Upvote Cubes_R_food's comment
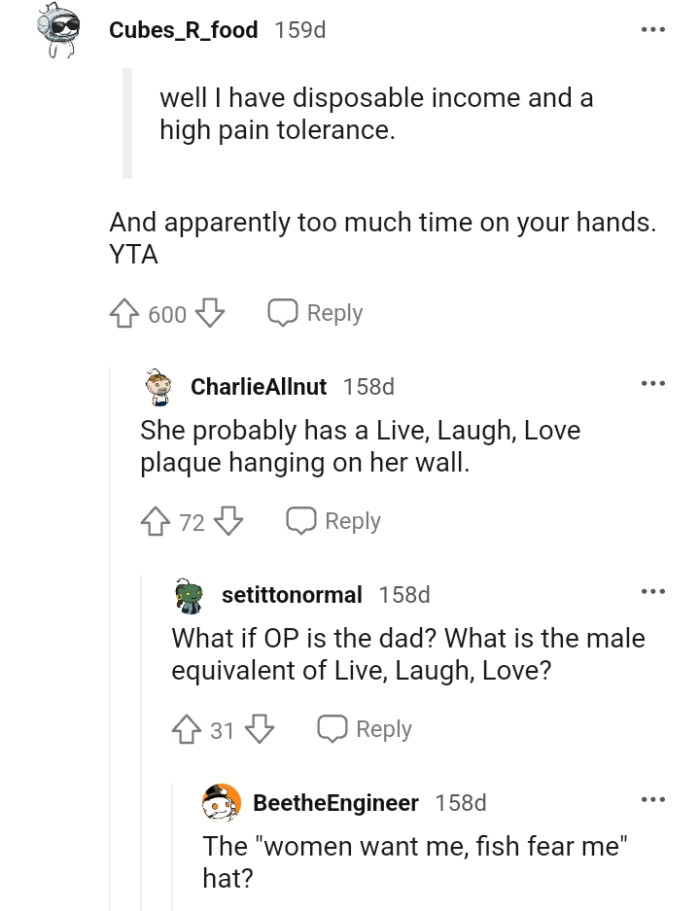 [122, 313]
